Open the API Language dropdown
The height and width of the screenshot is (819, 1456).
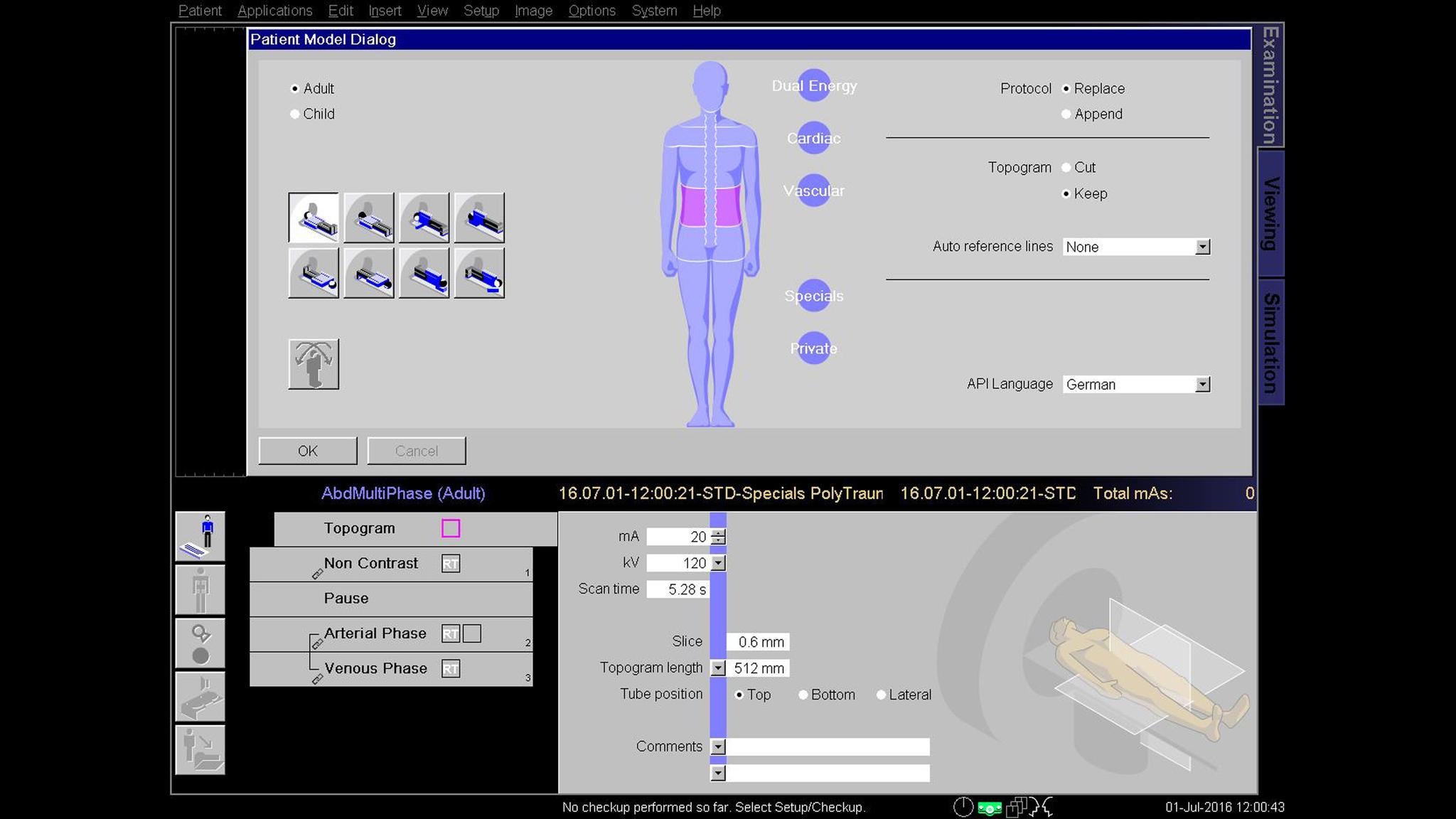pyautogui.click(x=1203, y=384)
